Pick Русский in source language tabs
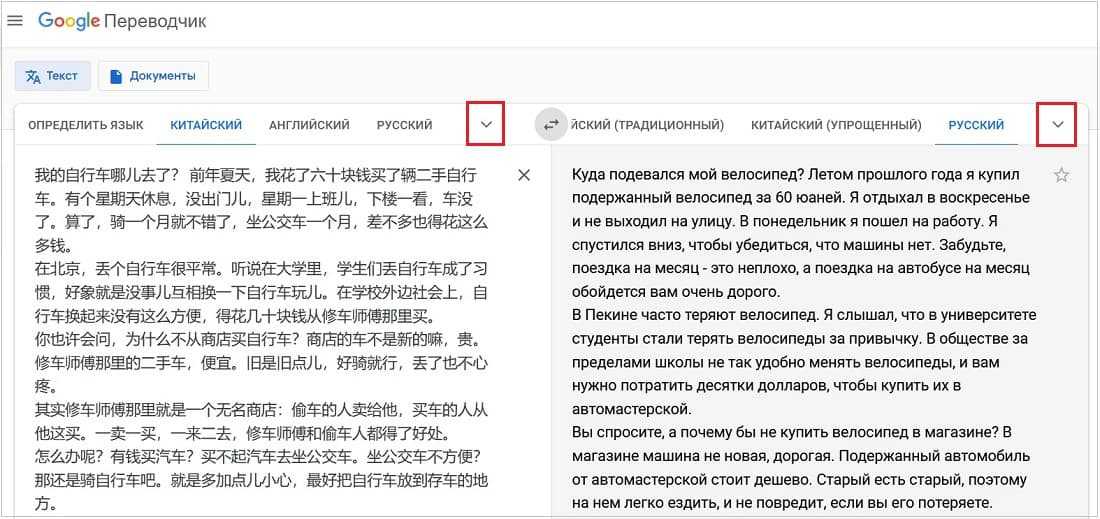 [x=404, y=125]
